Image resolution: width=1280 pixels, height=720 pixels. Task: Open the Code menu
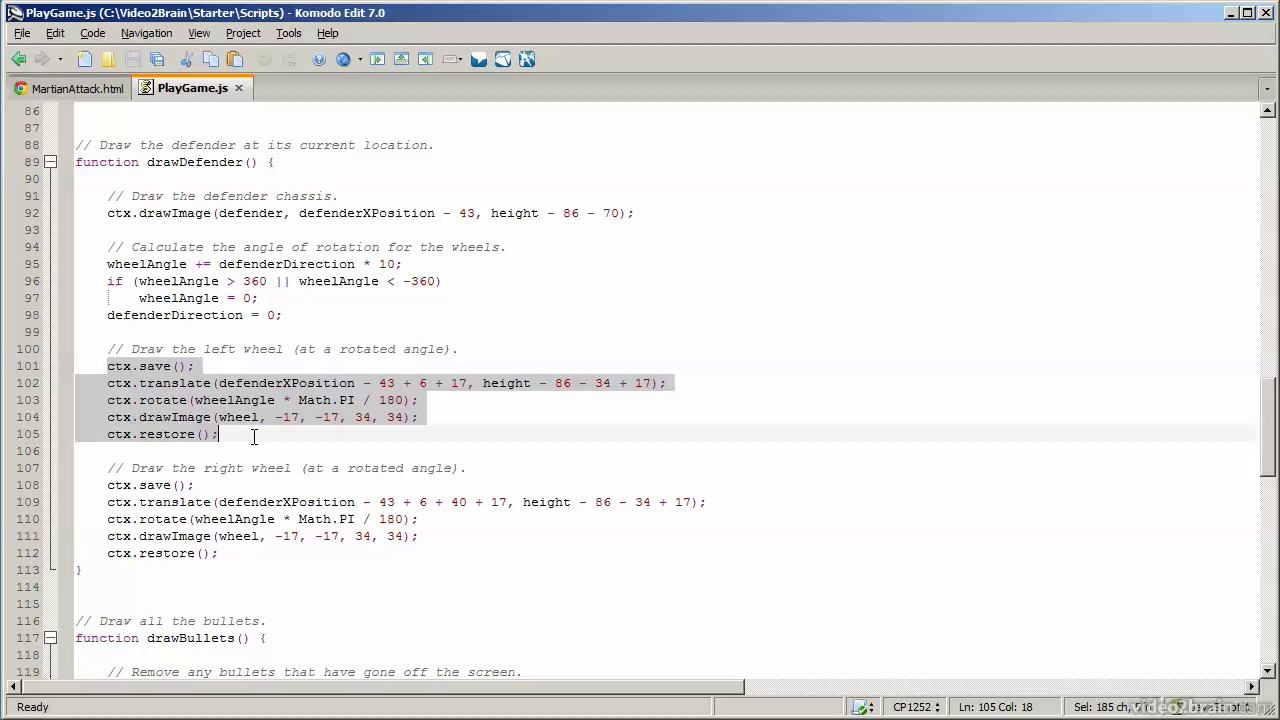pos(92,33)
